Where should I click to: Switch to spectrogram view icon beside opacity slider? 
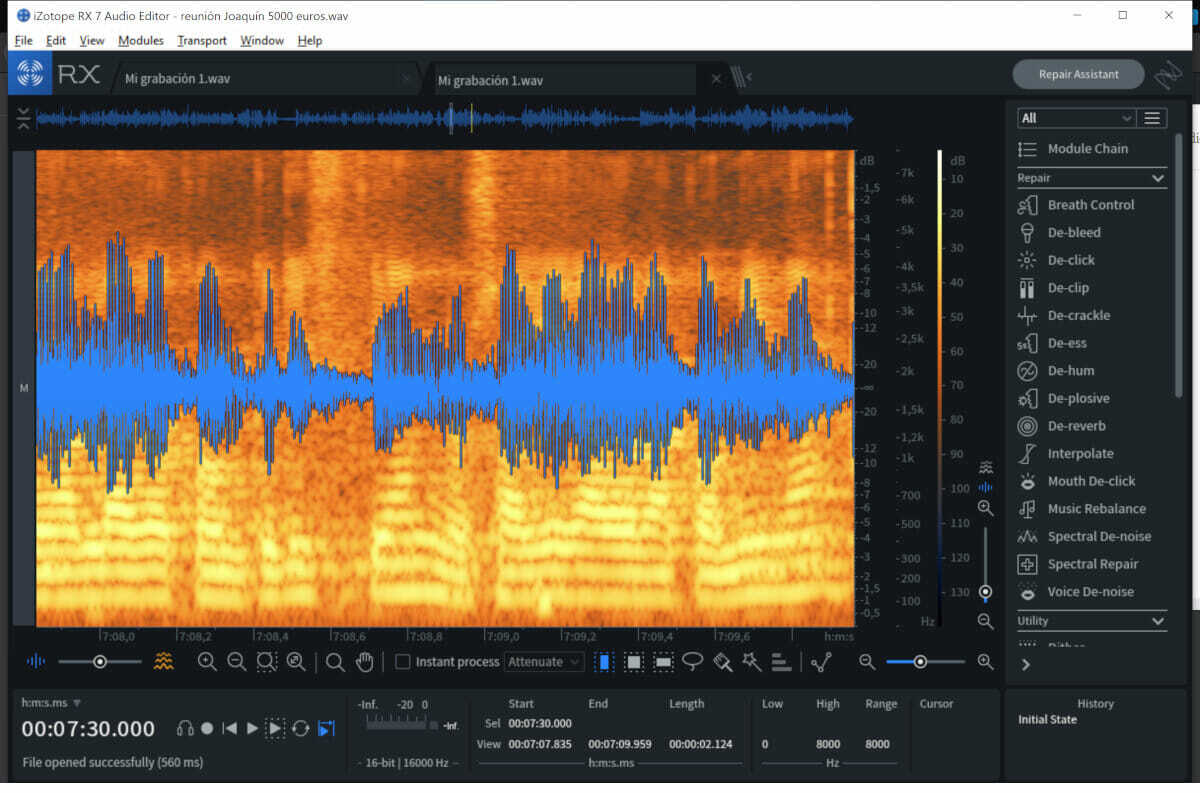[164, 662]
